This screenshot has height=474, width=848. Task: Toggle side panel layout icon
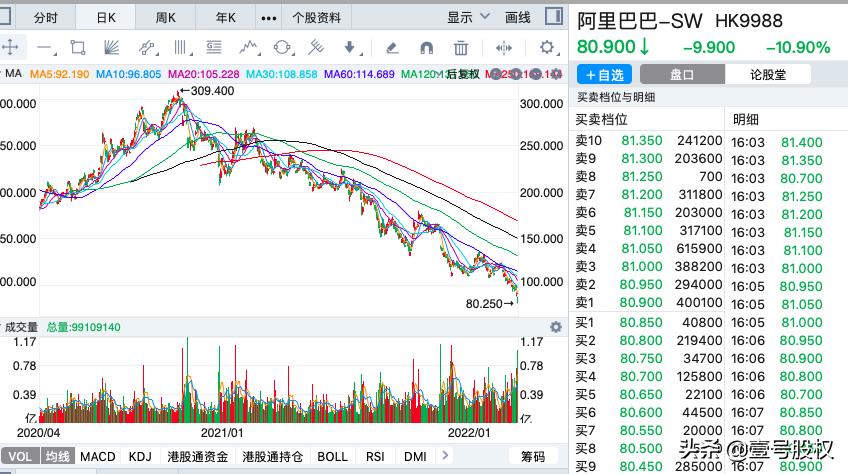pyautogui.click(x=554, y=16)
